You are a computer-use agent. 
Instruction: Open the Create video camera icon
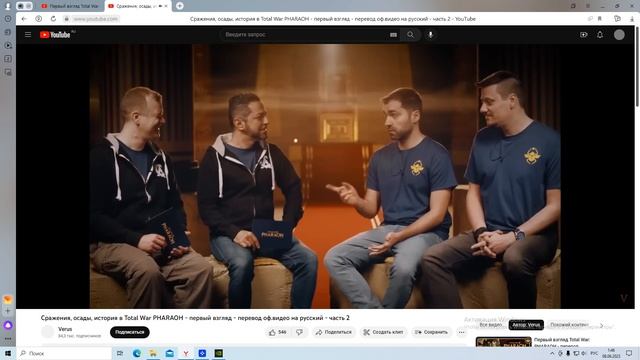pyautogui.click(x=584, y=35)
